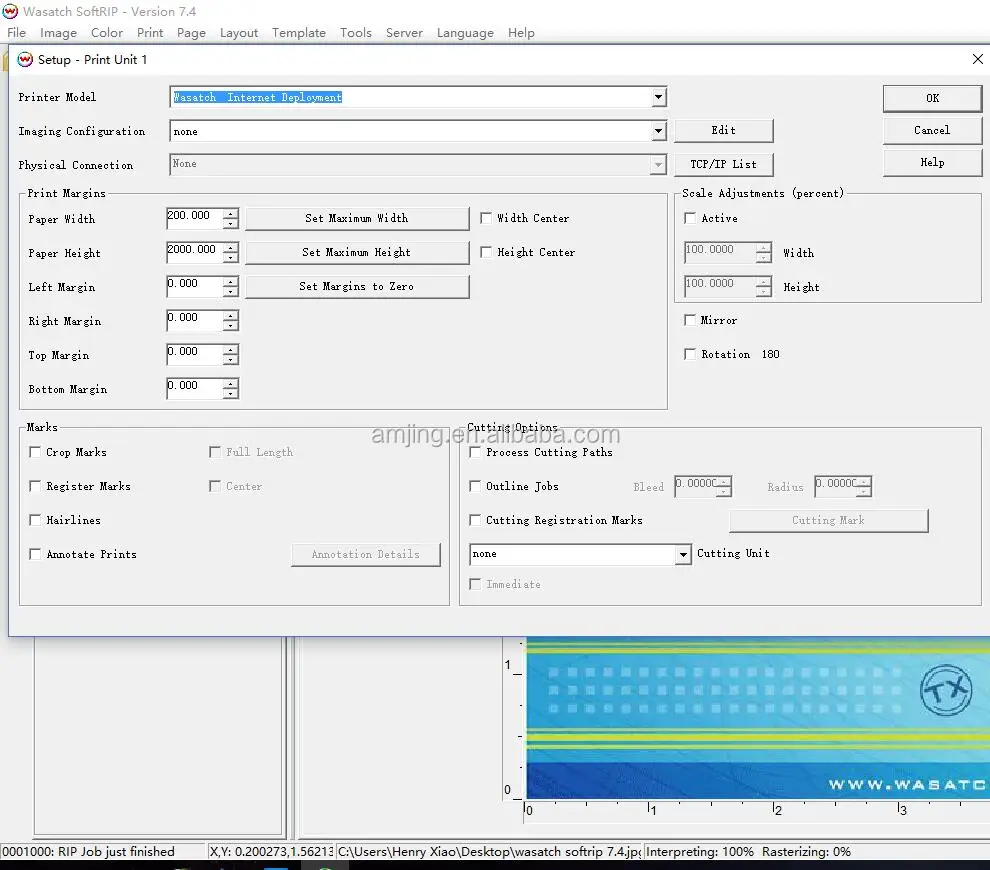The image size is (990, 870).
Task: Click the Wasatch logo icon in dialog title
Action: [x=25, y=60]
